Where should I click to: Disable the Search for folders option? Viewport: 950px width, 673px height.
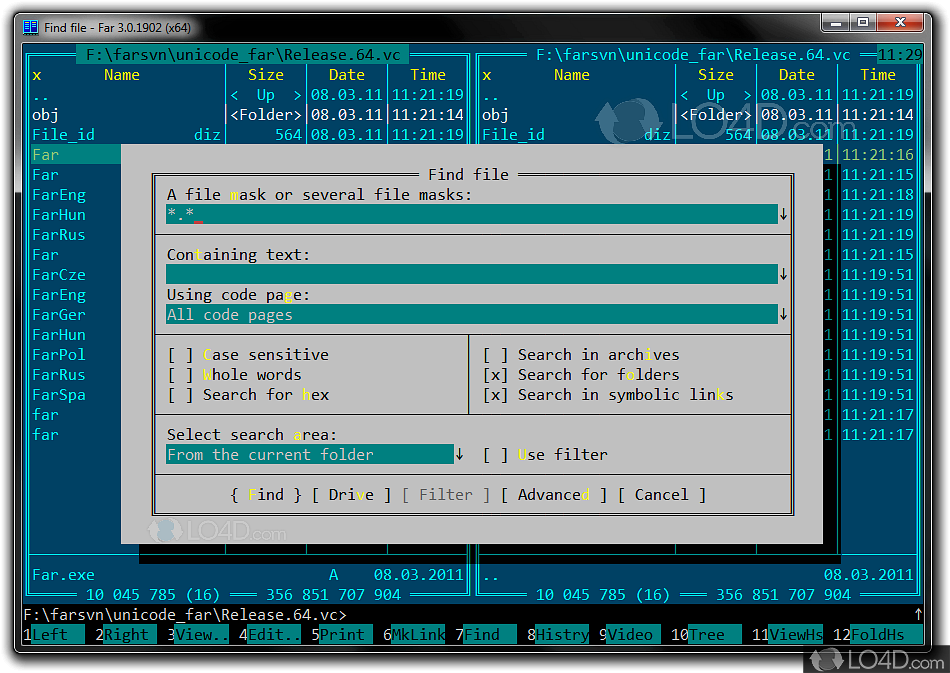click(x=495, y=374)
